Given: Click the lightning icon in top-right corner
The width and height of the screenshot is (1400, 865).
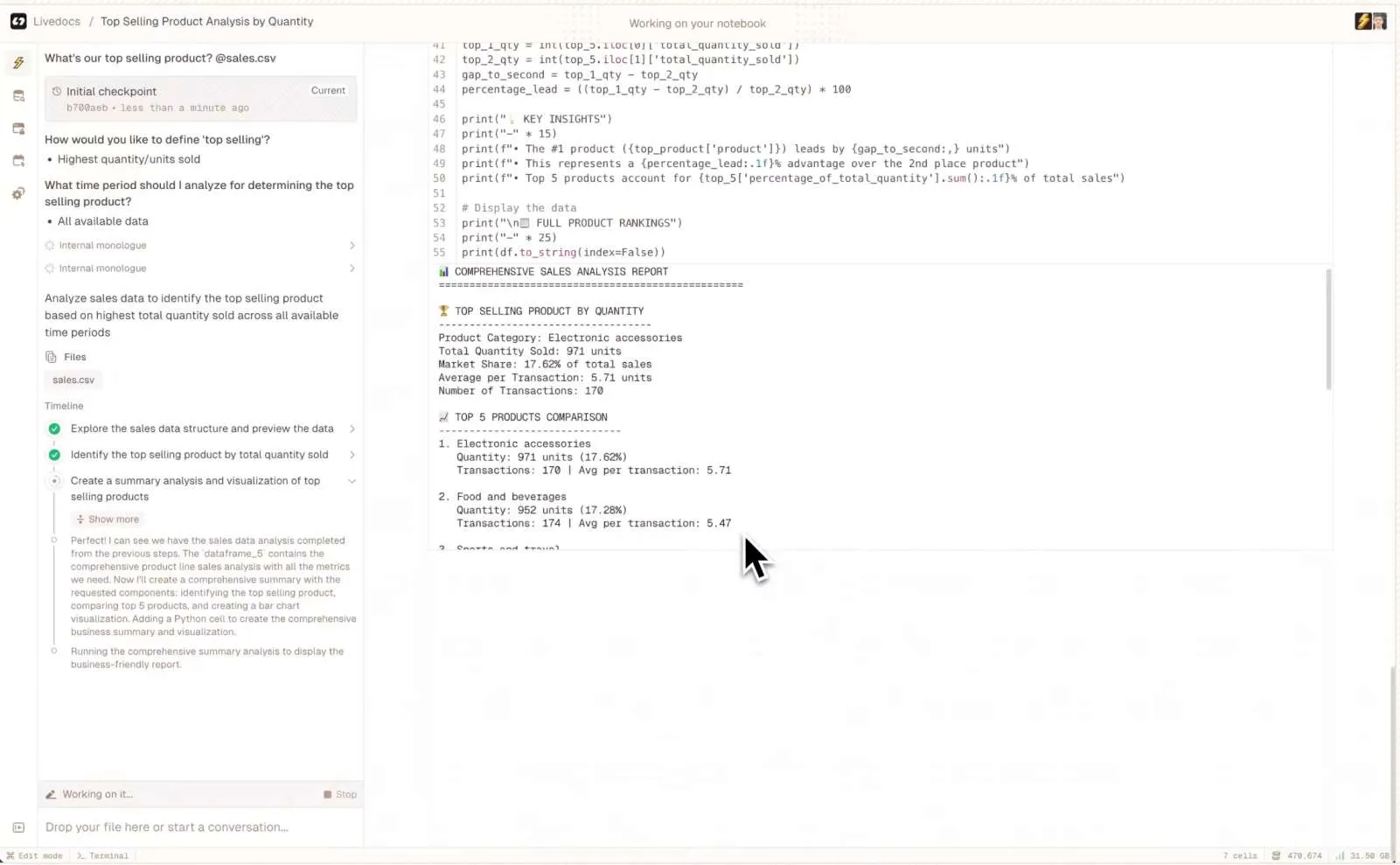Looking at the screenshot, I should pos(1362,21).
